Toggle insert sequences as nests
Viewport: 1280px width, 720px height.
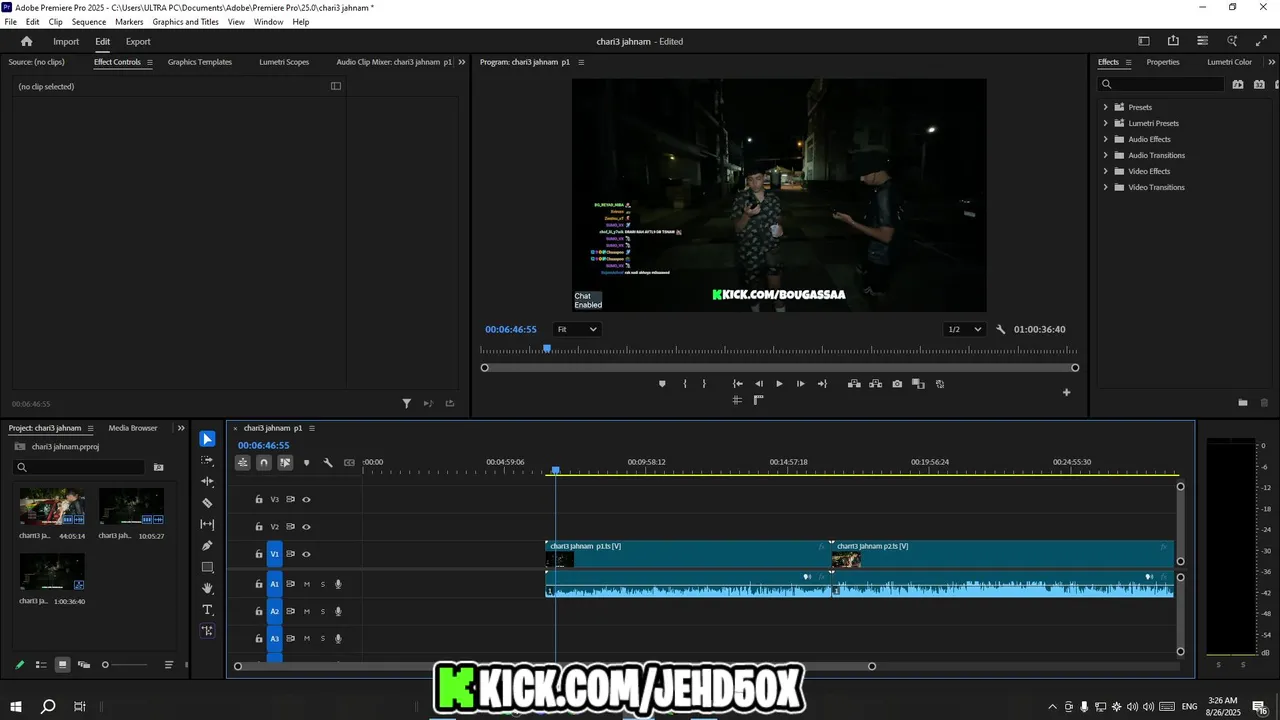(242, 463)
